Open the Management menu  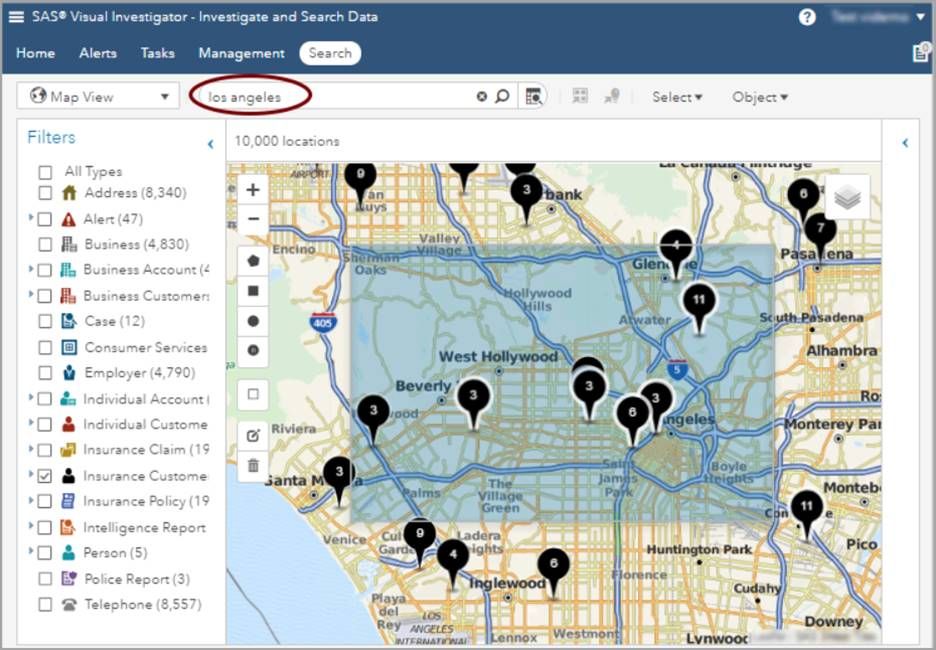click(240, 53)
